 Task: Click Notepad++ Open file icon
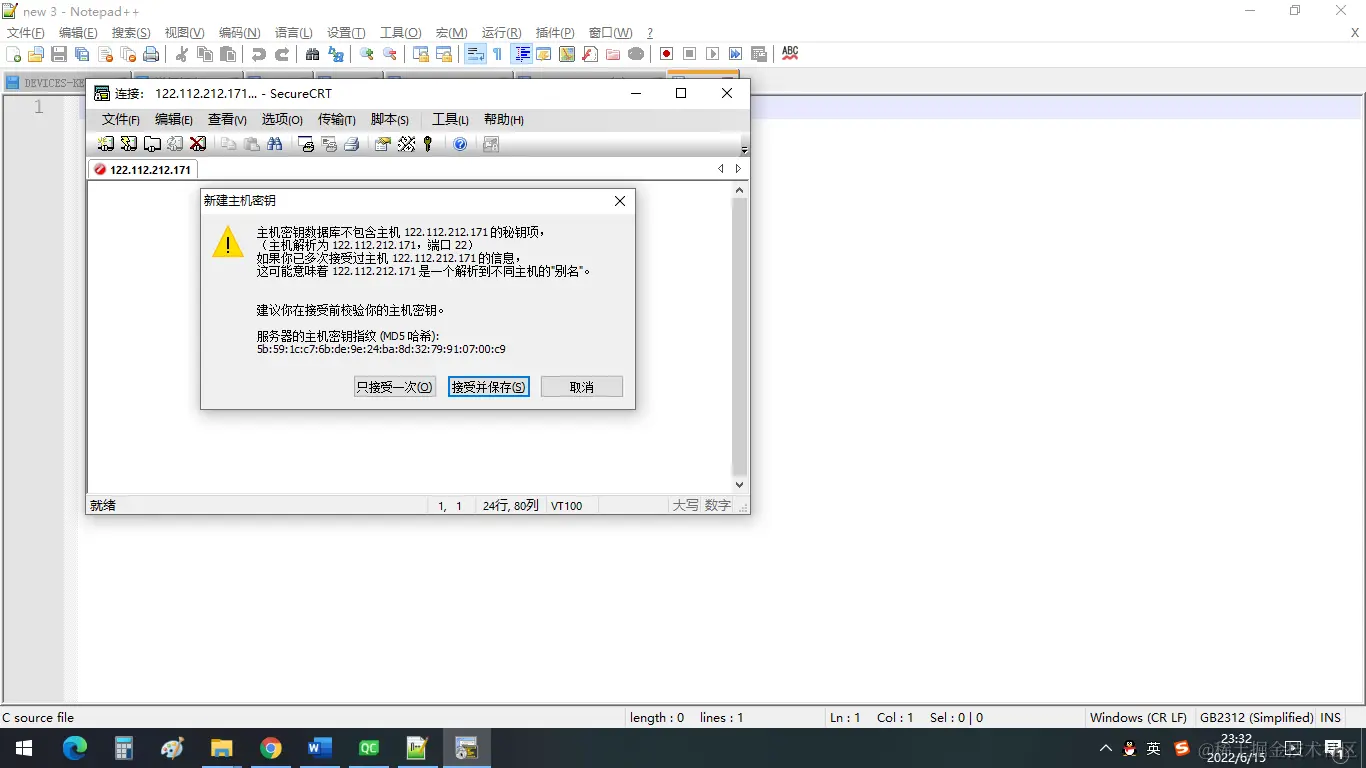pos(36,54)
